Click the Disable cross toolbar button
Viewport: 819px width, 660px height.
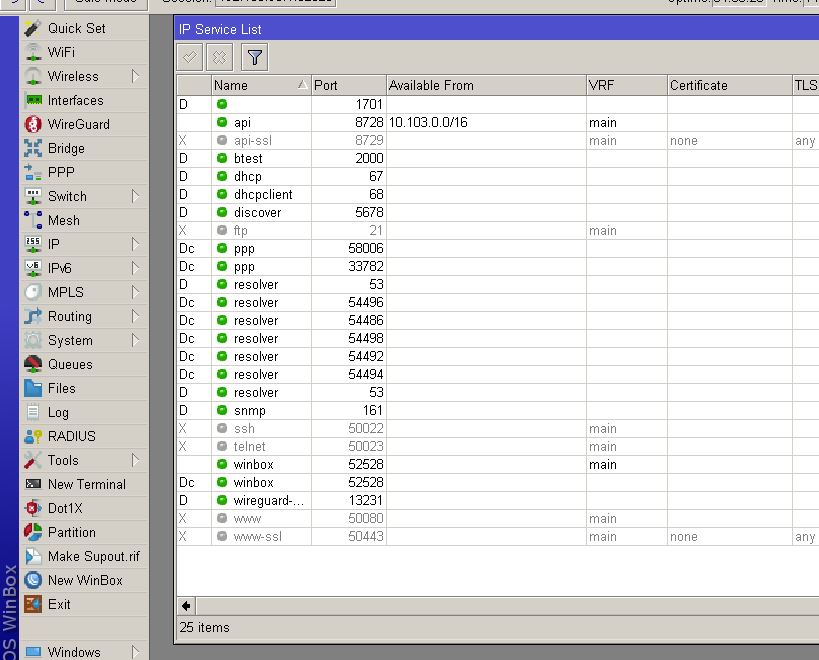click(219, 57)
